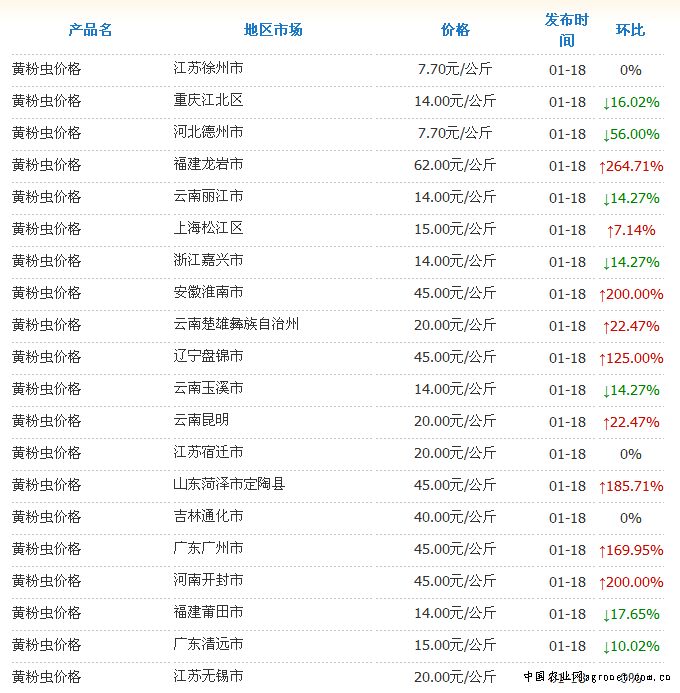Click the 62.00元/公斤 price value
The height and width of the screenshot is (693, 680).
point(455,166)
